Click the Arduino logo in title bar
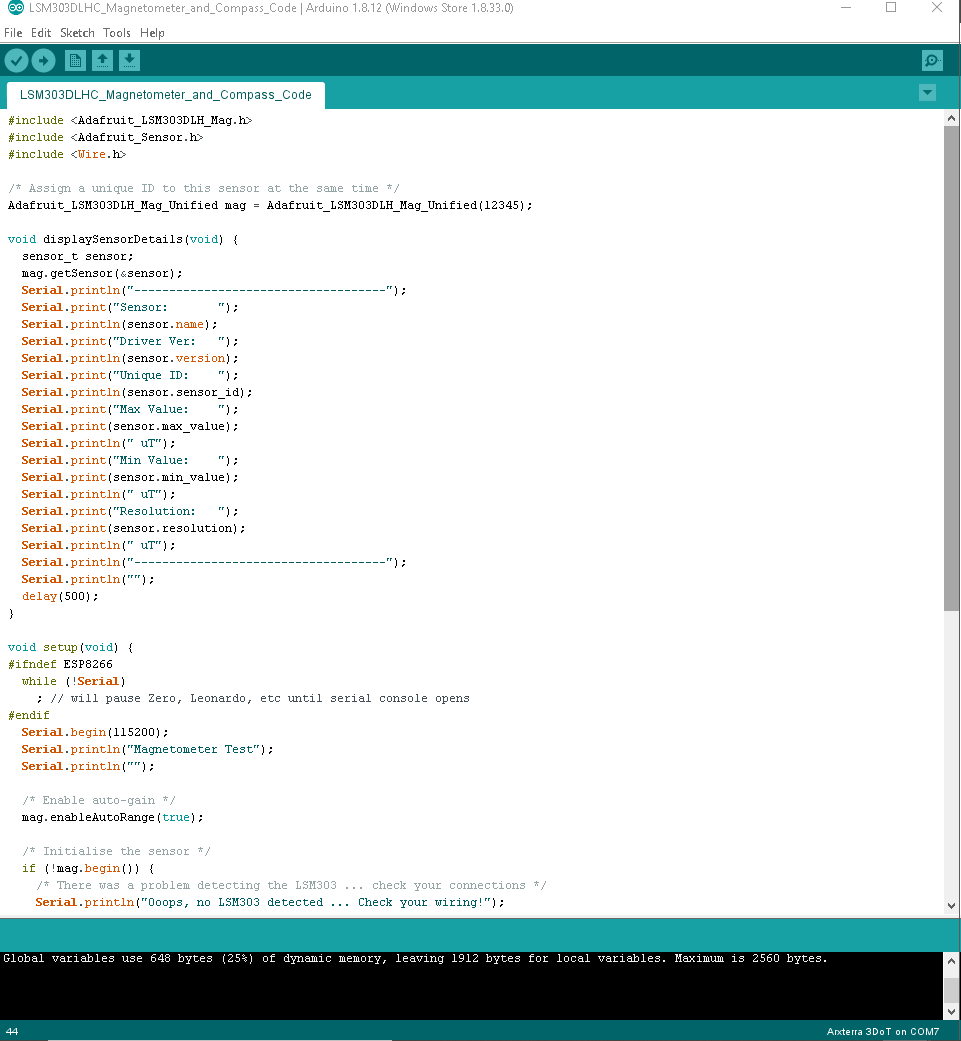 [x=15, y=8]
